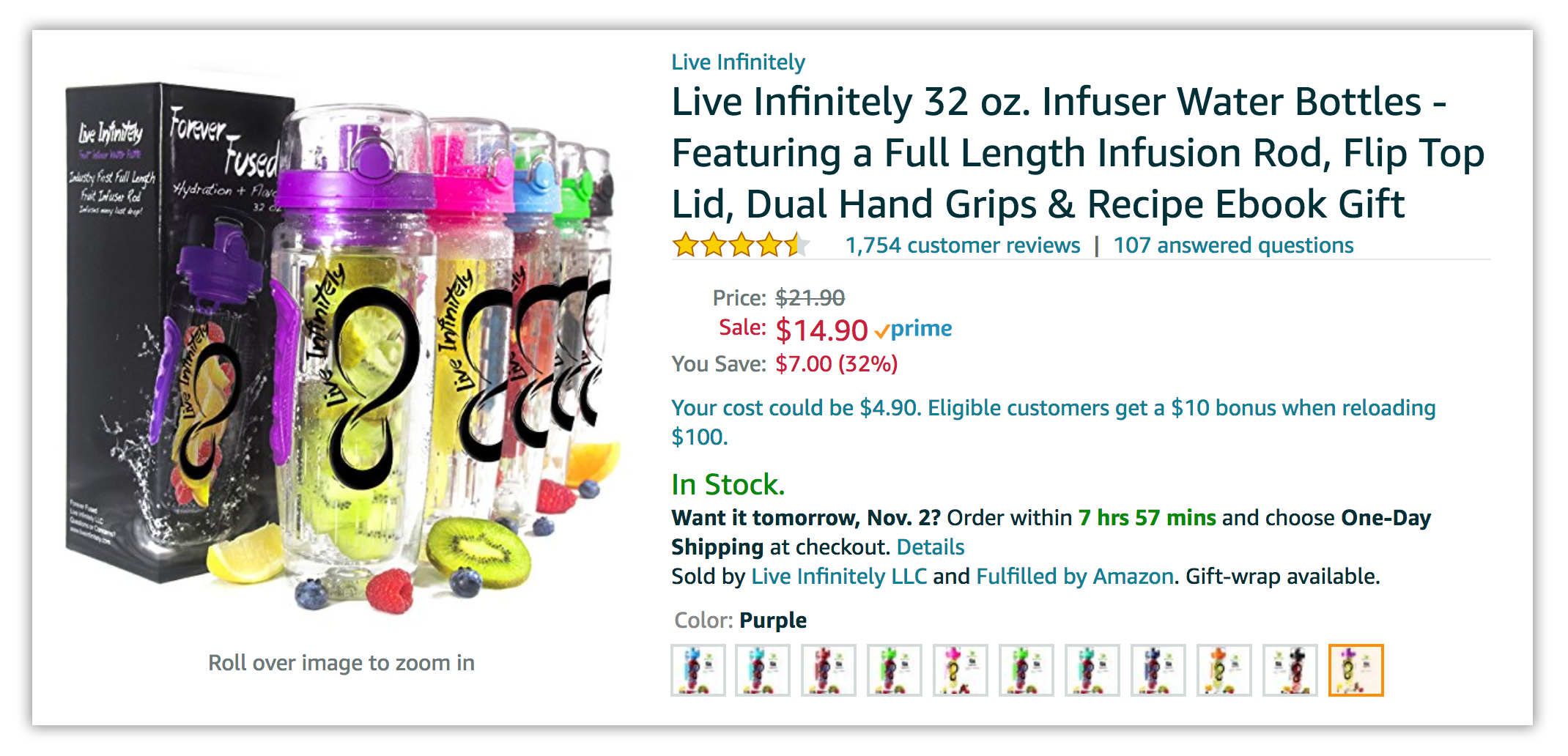Select the black bottle color swatch
Image resolution: width=1568 pixels, height=756 pixels.
[1290, 670]
